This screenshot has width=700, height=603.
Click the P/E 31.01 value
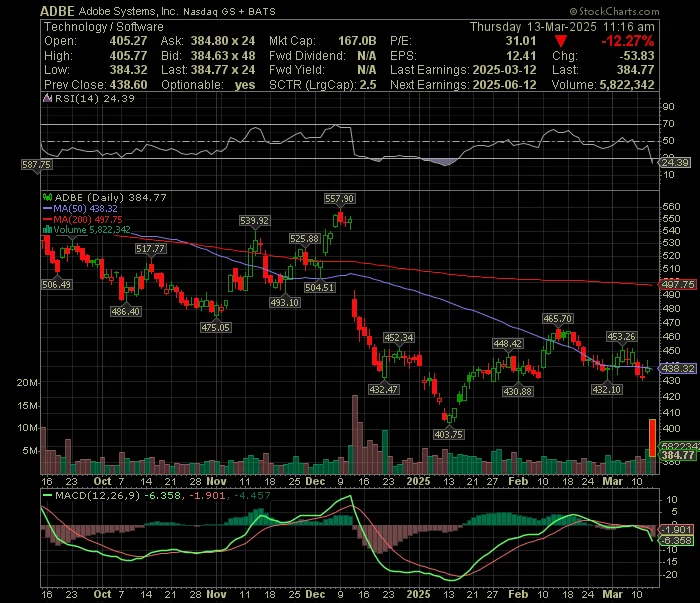coord(521,41)
